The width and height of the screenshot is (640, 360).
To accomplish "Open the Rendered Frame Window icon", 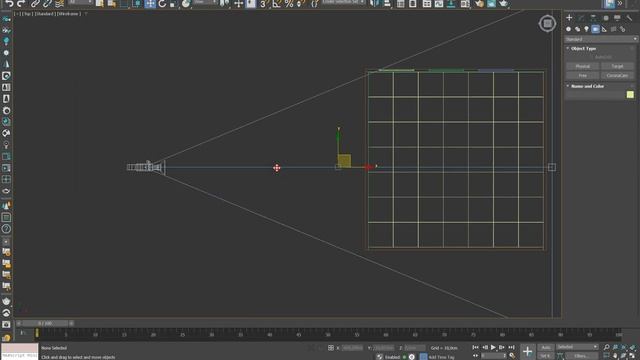I will 491,4.
